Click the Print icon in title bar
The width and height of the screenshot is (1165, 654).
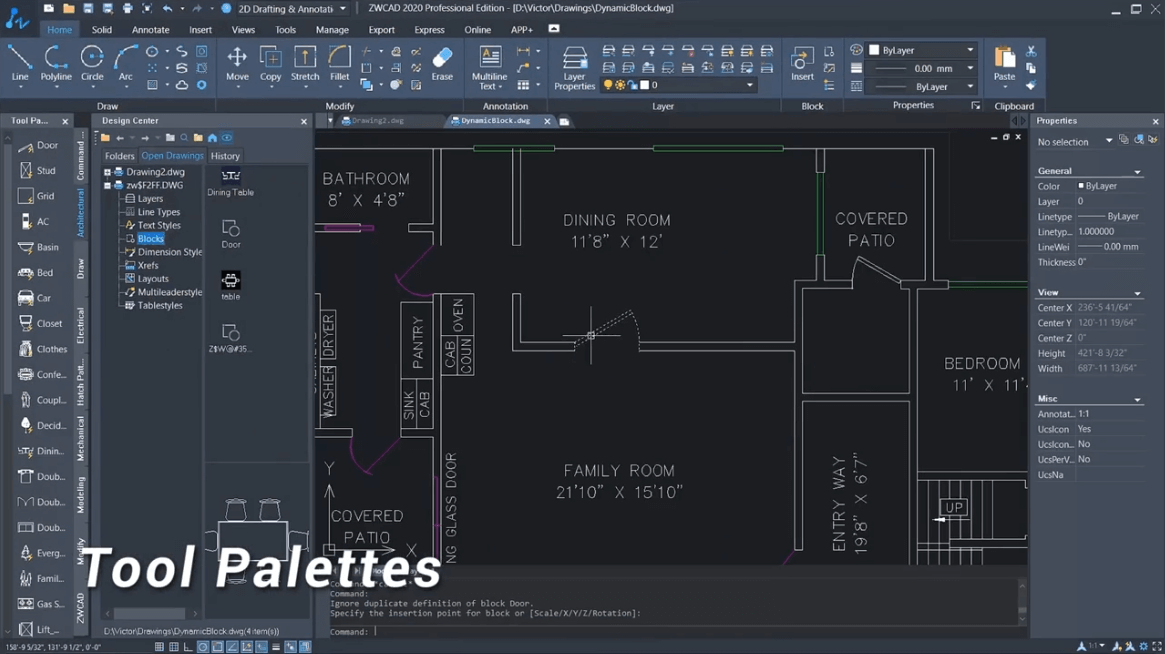pyautogui.click(x=127, y=8)
